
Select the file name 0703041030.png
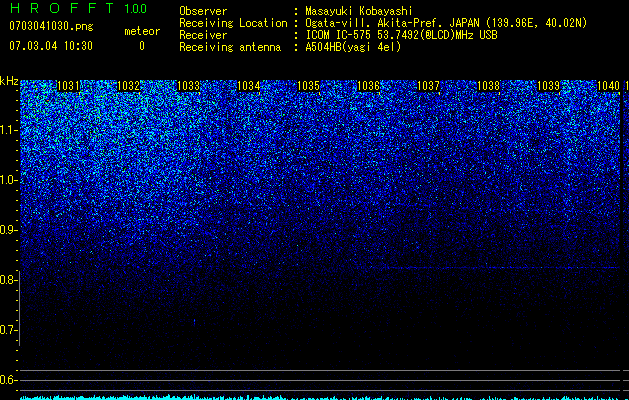coord(51,26)
